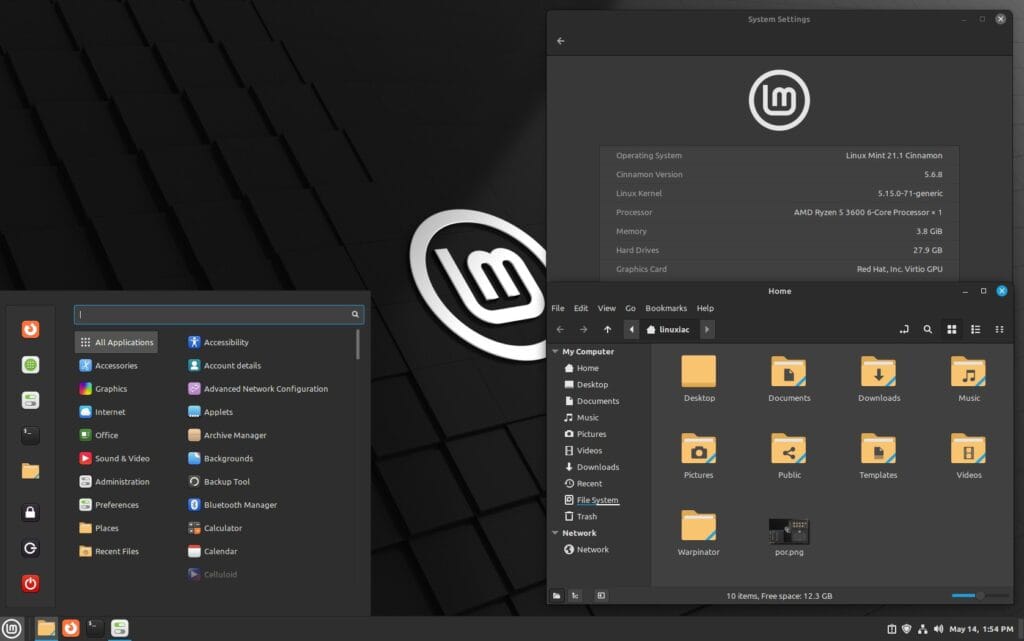The height and width of the screenshot is (641, 1024).
Task: Click the linuxiac path bar button
Action: (x=669, y=329)
